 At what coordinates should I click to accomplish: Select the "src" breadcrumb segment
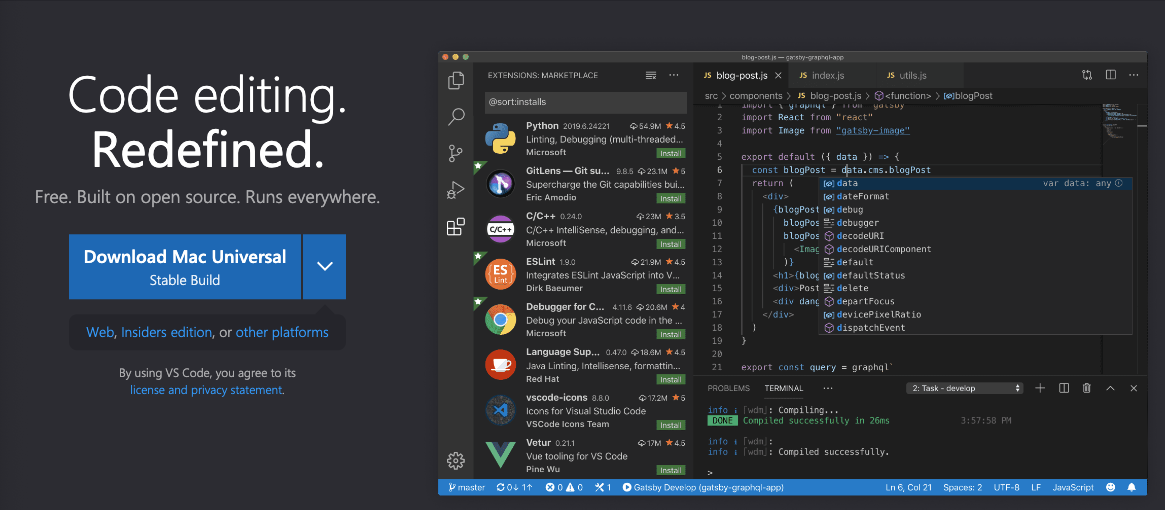pyautogui.click(x=711, y=96)
